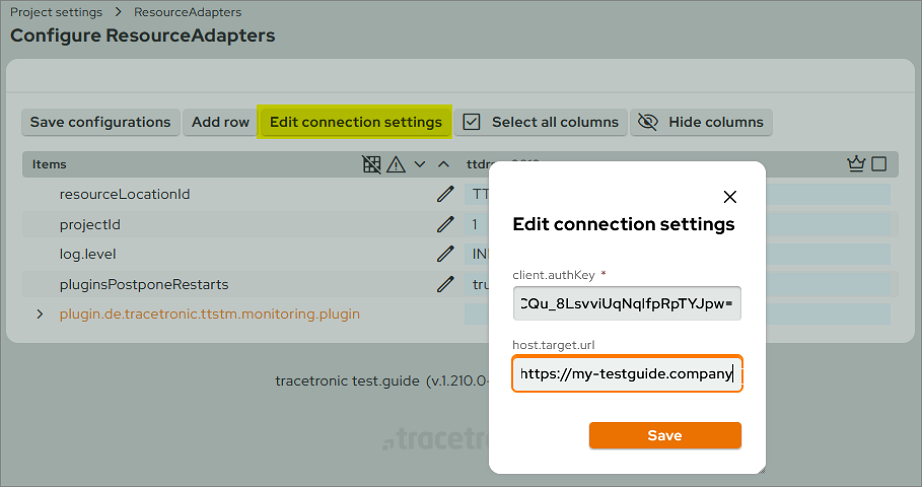922x487 pixels.
Task: Click Save configurations button
Action: tap(101, 122)
